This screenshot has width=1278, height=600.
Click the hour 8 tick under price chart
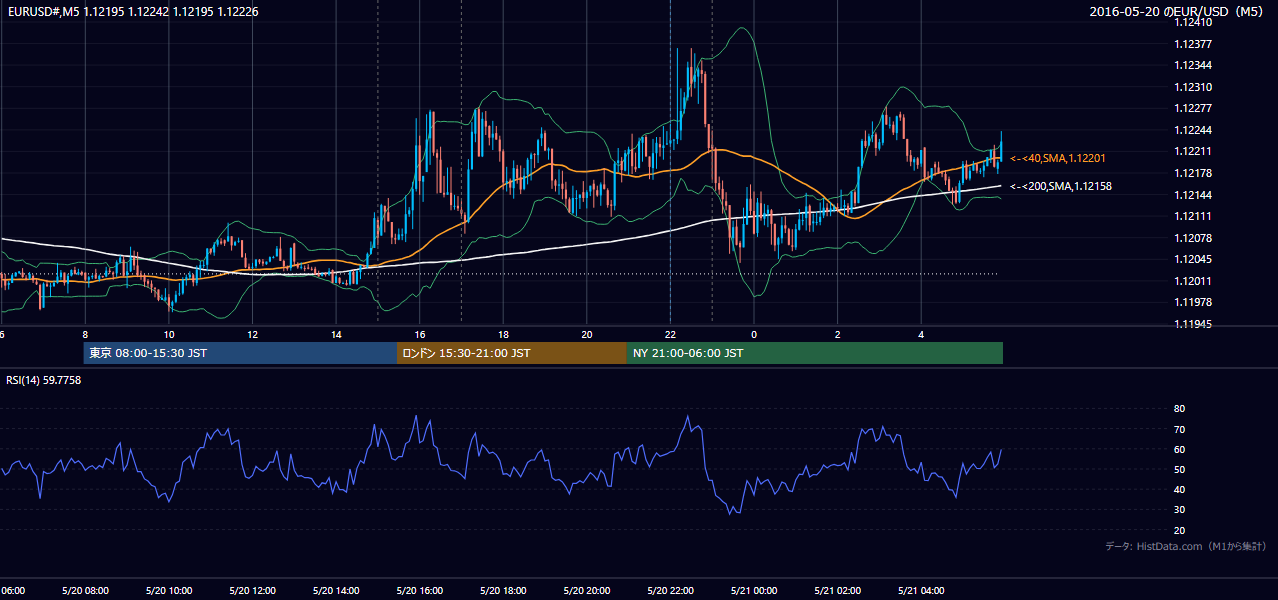(85, 334)
